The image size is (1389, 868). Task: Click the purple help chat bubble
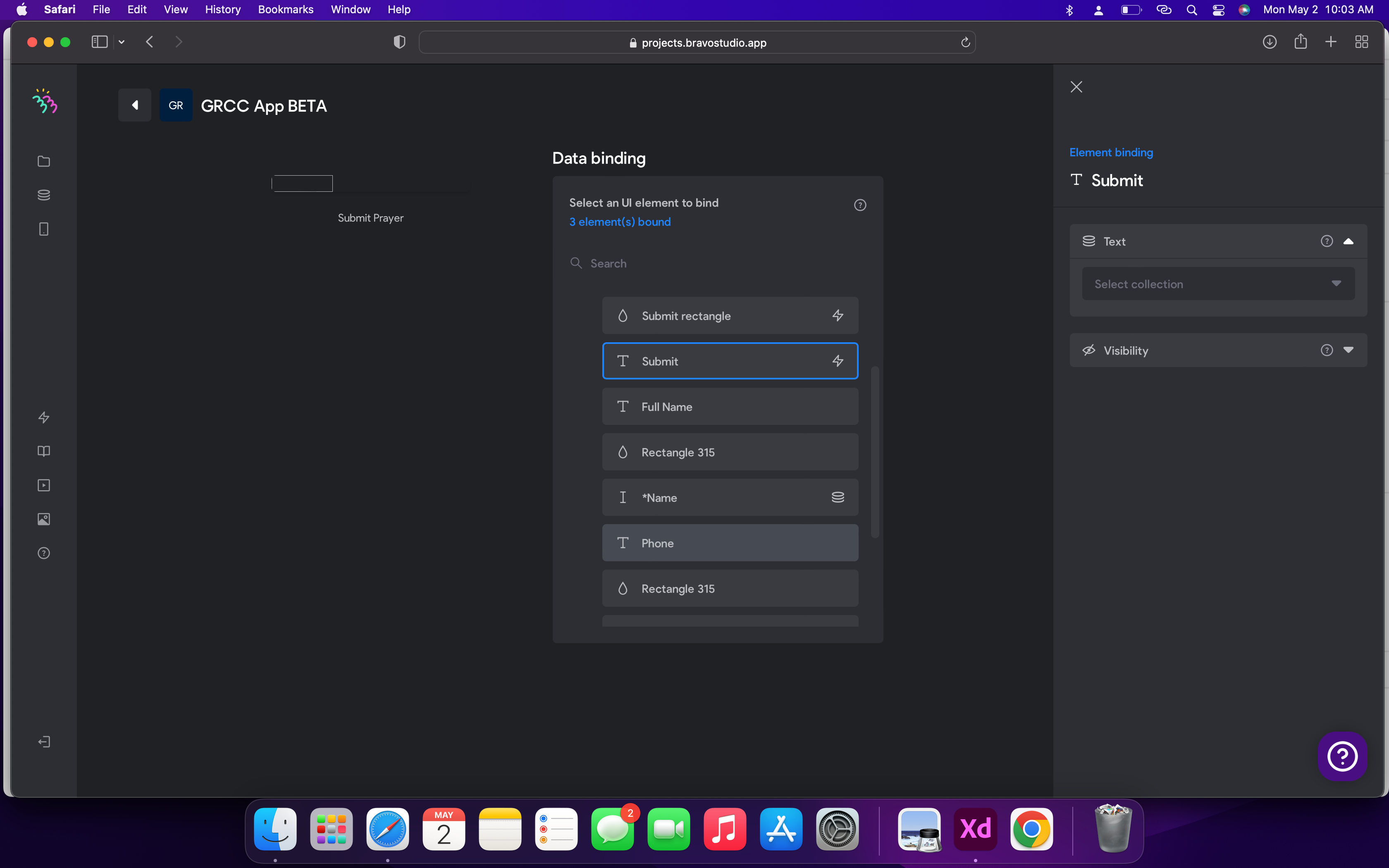pyautogui.click(x=1342, y=756)
